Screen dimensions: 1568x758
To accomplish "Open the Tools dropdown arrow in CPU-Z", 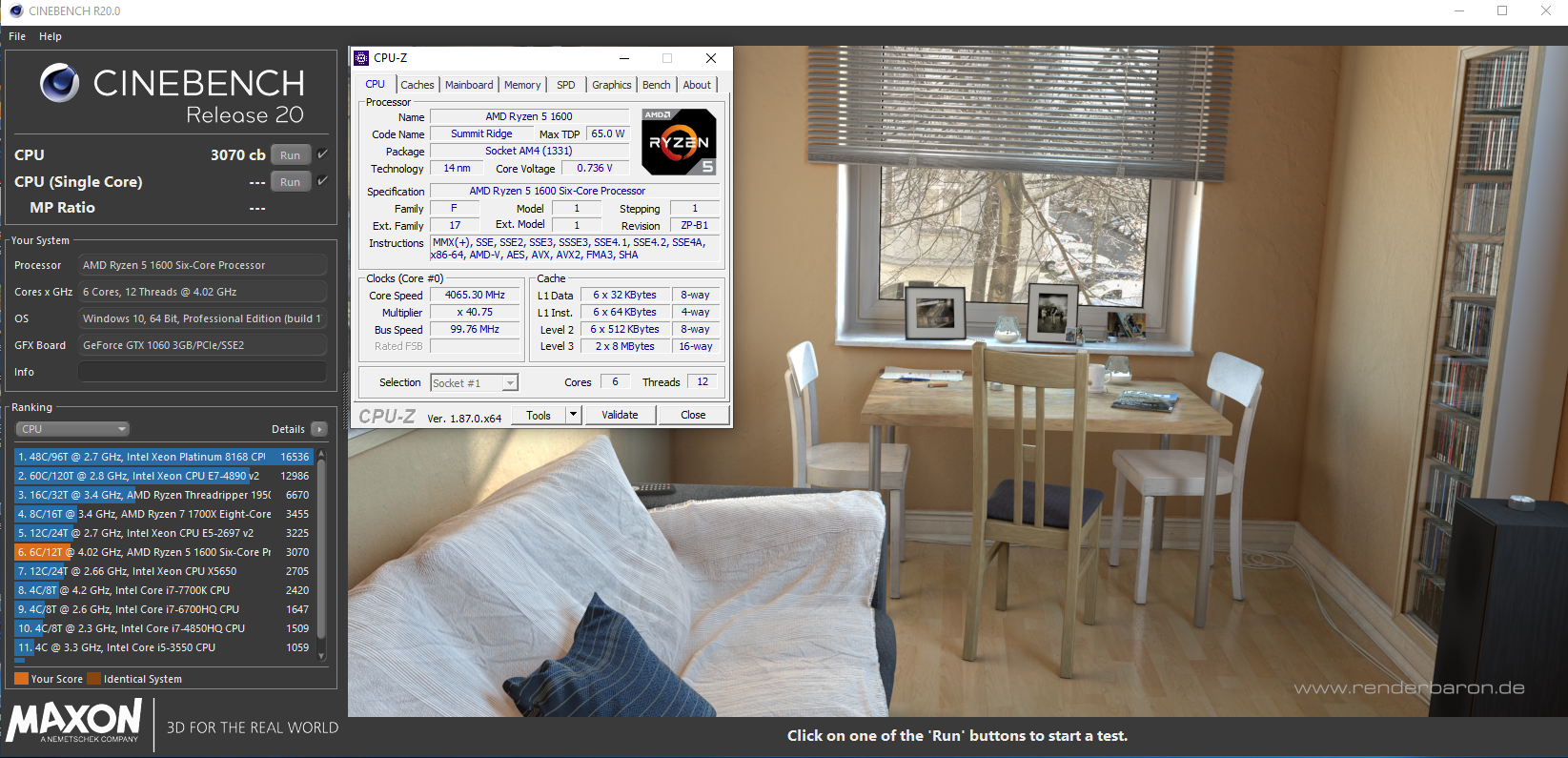I will (x=573, y=415).
